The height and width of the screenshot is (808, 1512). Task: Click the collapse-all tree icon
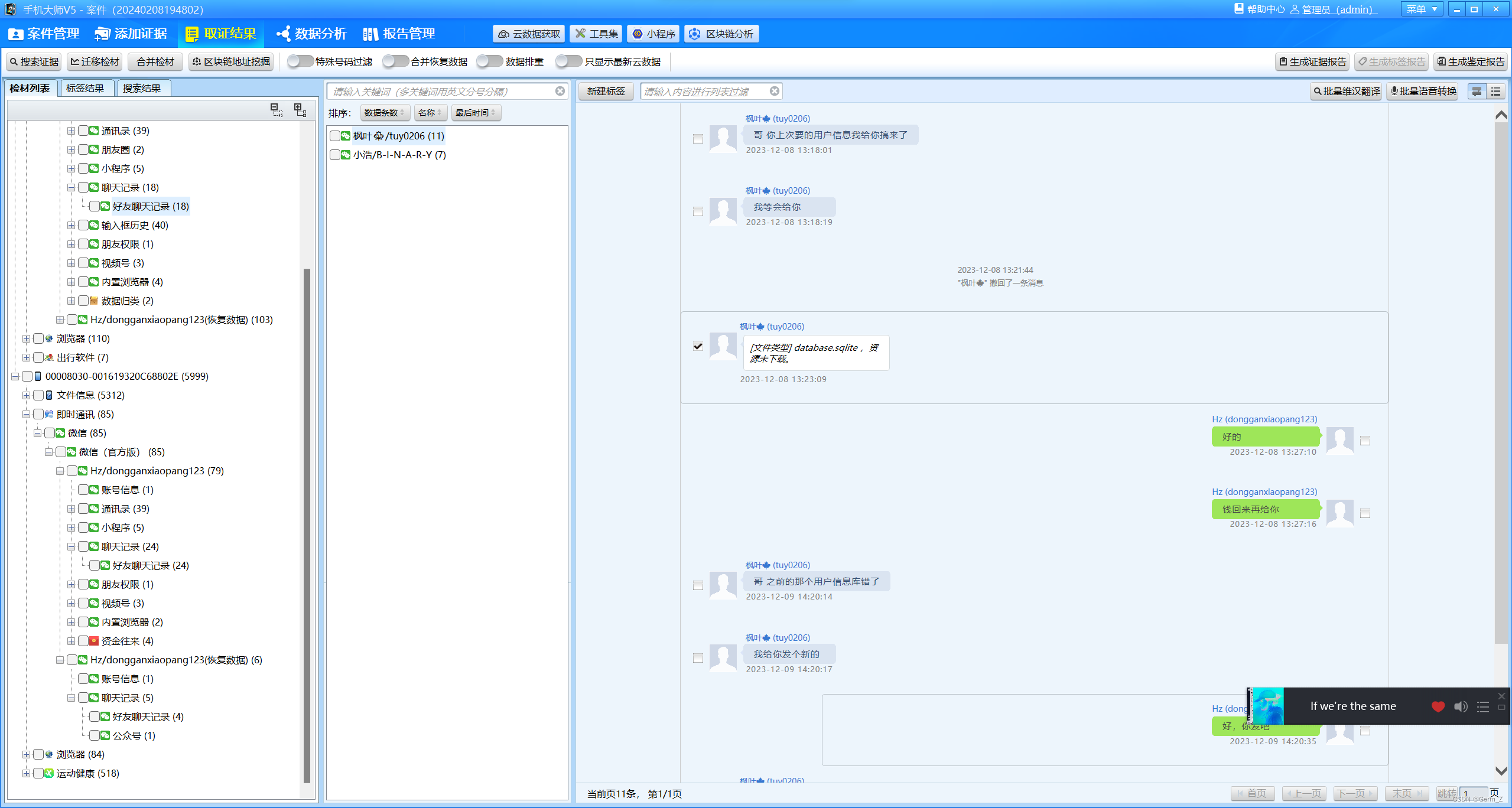[276, 110]
